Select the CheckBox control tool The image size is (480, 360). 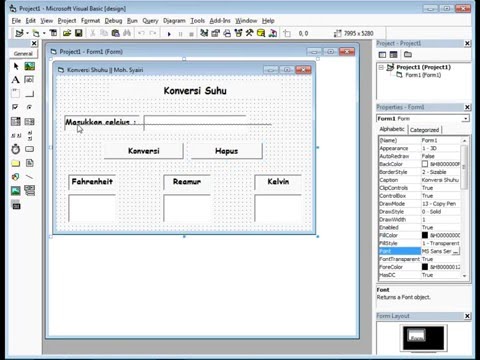click(16, 107)
